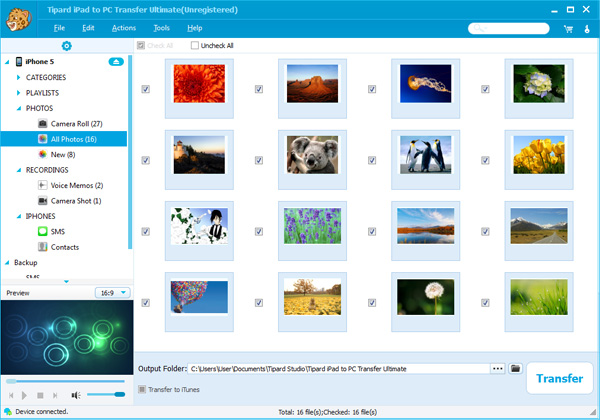
Task: Play the preview media
Action: pos(24,395)
